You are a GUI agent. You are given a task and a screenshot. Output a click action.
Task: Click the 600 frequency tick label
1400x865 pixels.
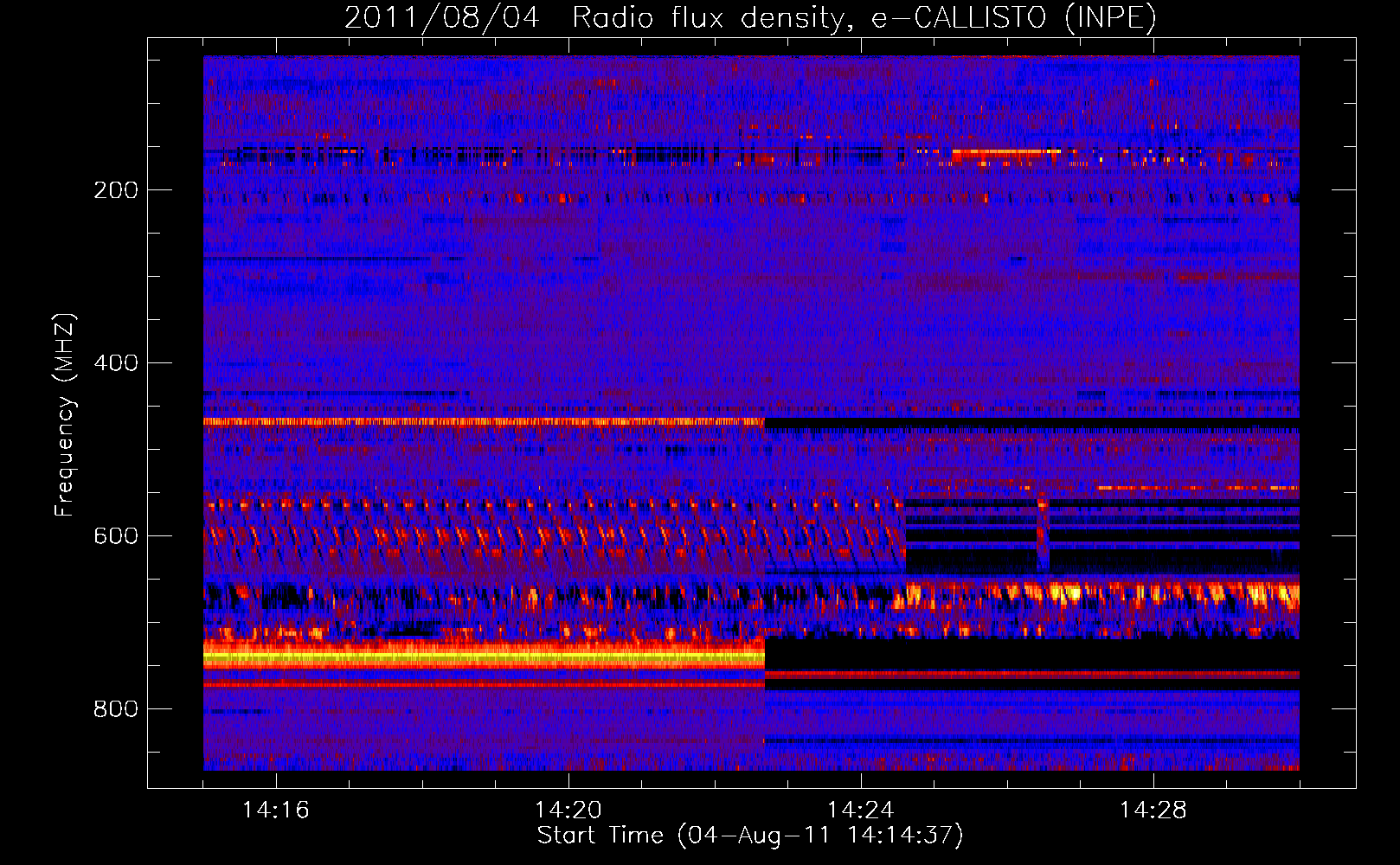point(116,536)
